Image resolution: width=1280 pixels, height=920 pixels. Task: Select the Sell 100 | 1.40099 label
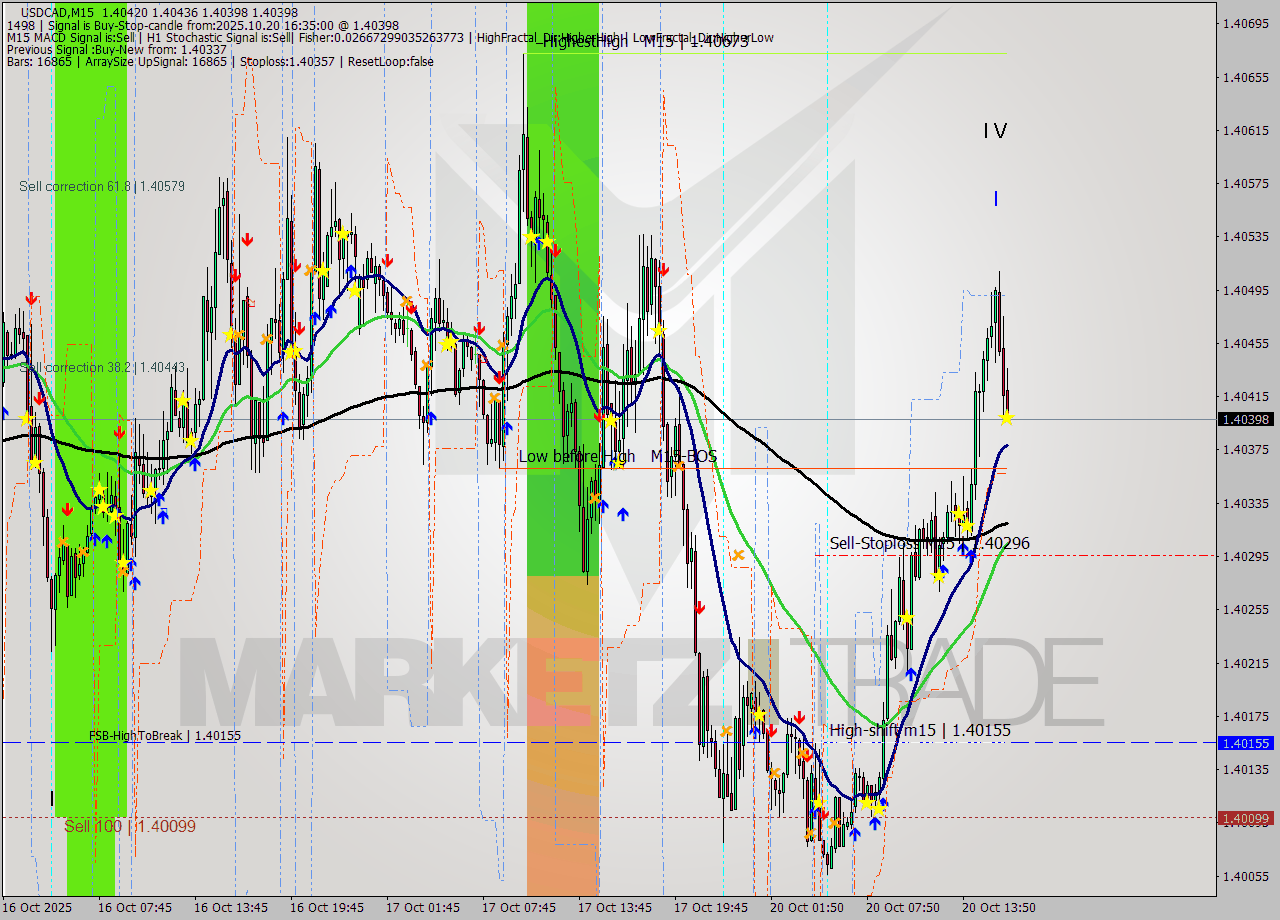point(128,826)
